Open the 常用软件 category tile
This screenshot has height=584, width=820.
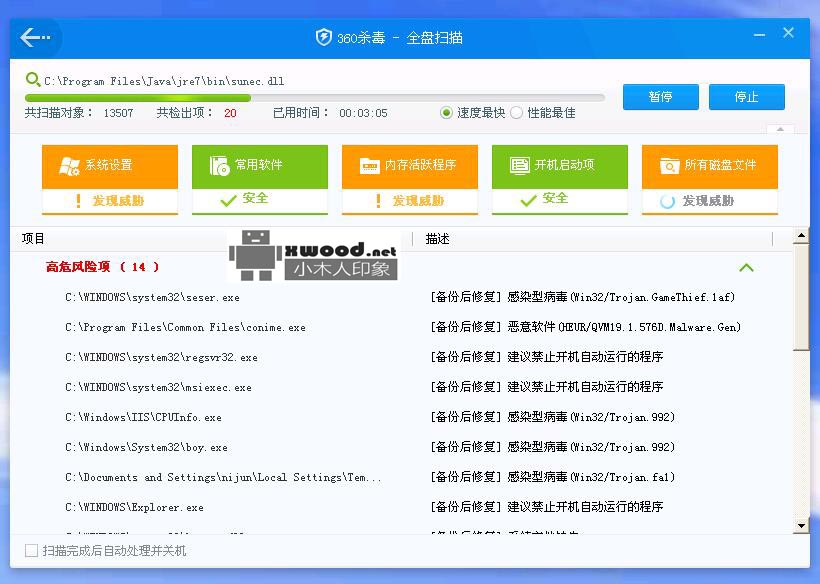260,179
